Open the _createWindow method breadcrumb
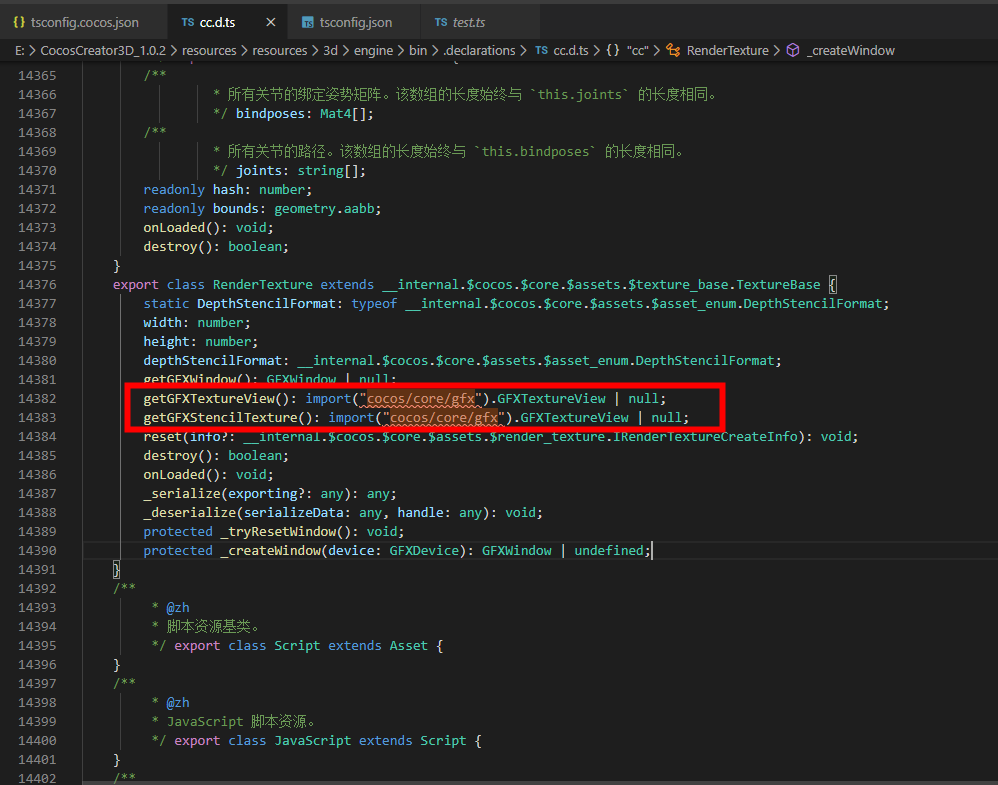This screenshot has height=785, width=998. [x=850, y=50]
